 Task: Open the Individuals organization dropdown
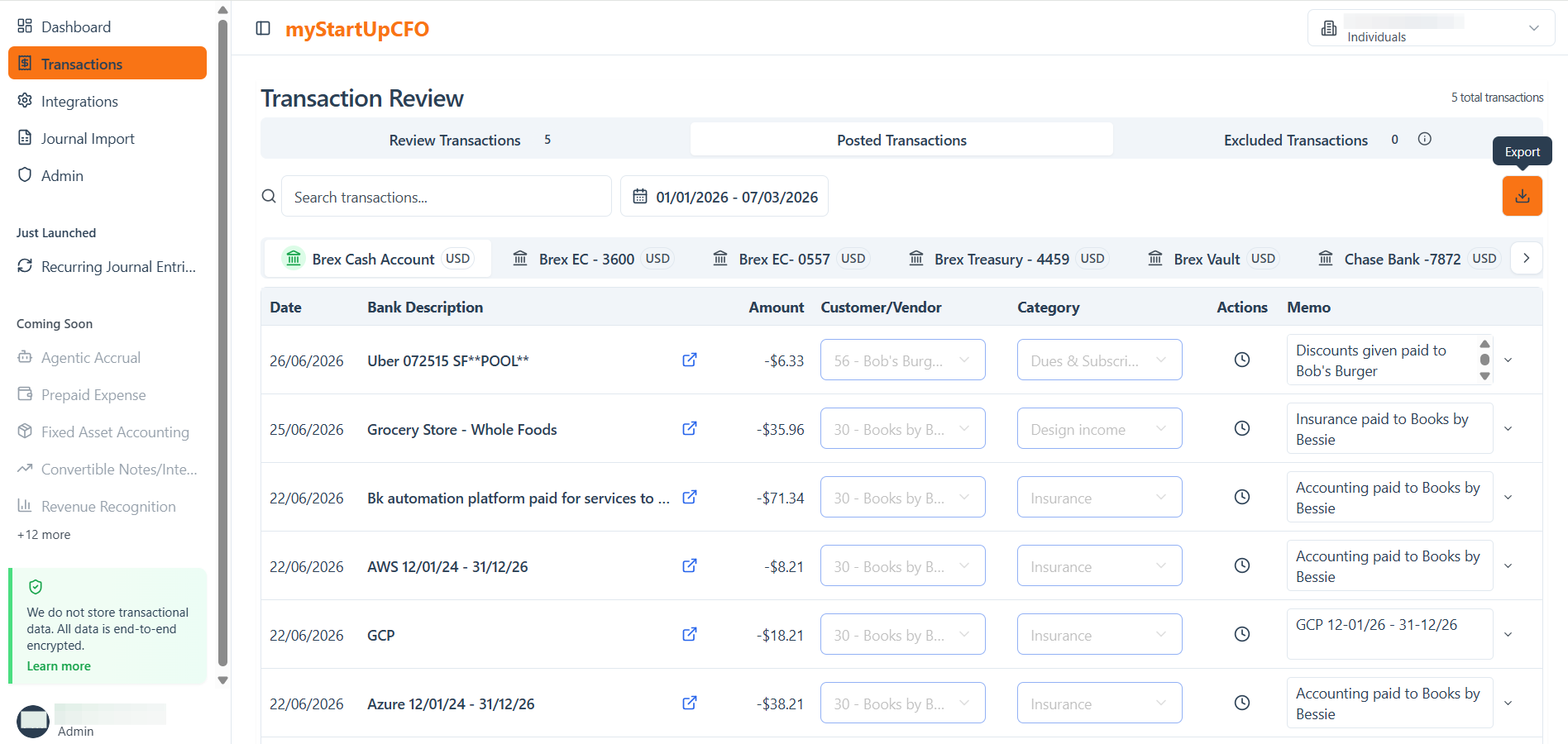(x=1431, y=28)
